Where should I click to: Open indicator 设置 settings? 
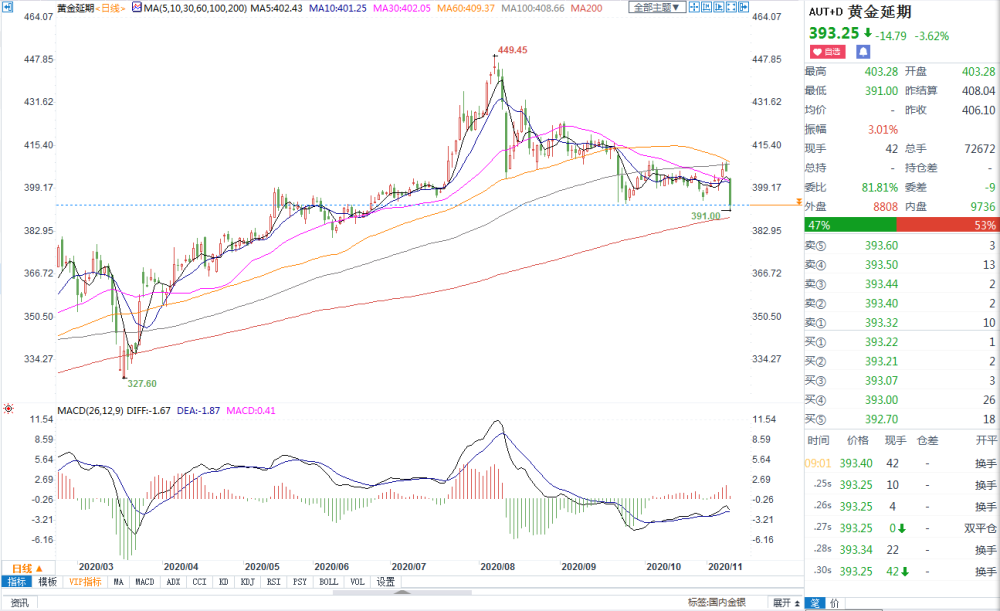385,582
